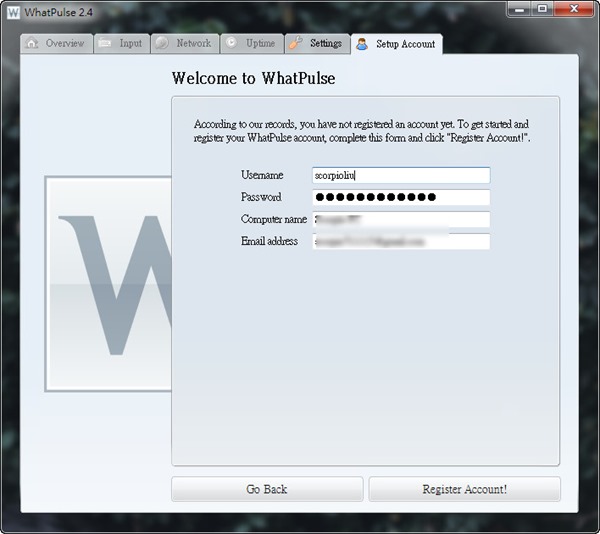This screenshot has height=534, width=600.
Task: Click the Username label
Action: [262, 175]
